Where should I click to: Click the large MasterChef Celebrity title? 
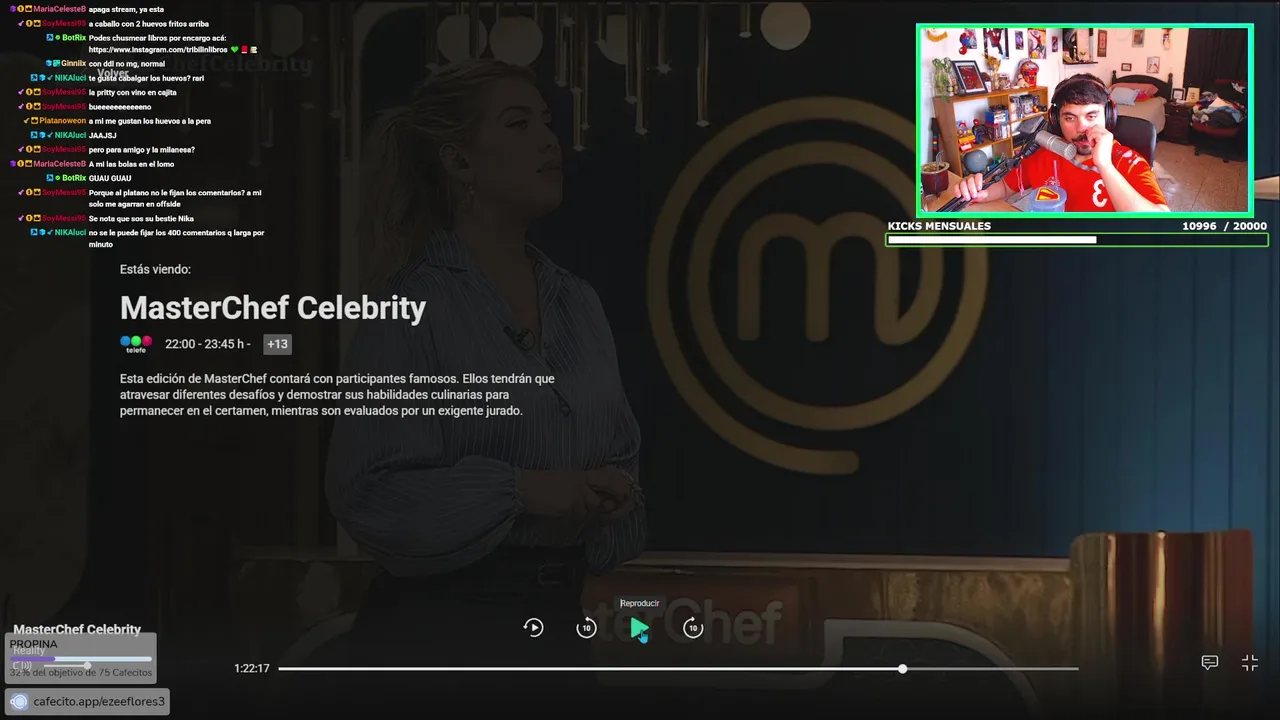[x=273, y=308]
